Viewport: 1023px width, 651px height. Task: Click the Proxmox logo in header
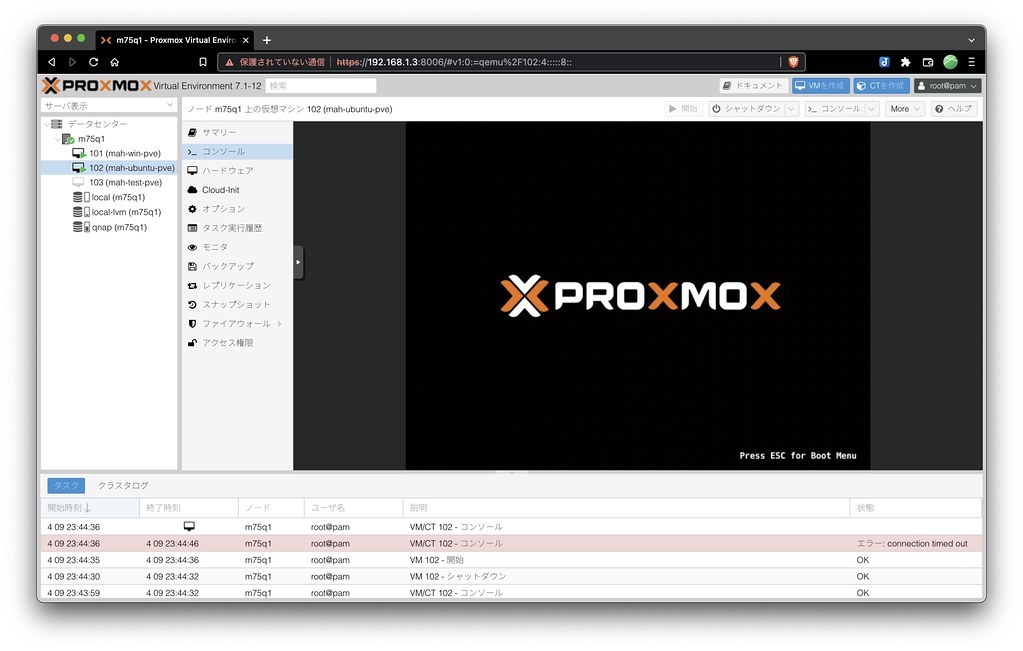coord(97,85)
